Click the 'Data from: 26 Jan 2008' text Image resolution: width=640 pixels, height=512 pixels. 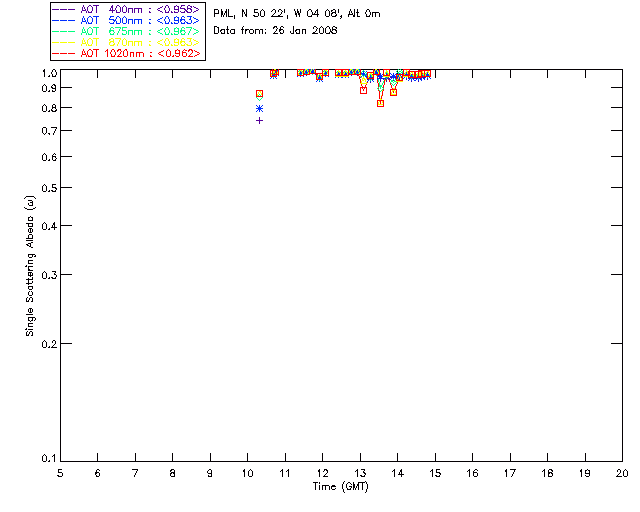tap(275, 31)
